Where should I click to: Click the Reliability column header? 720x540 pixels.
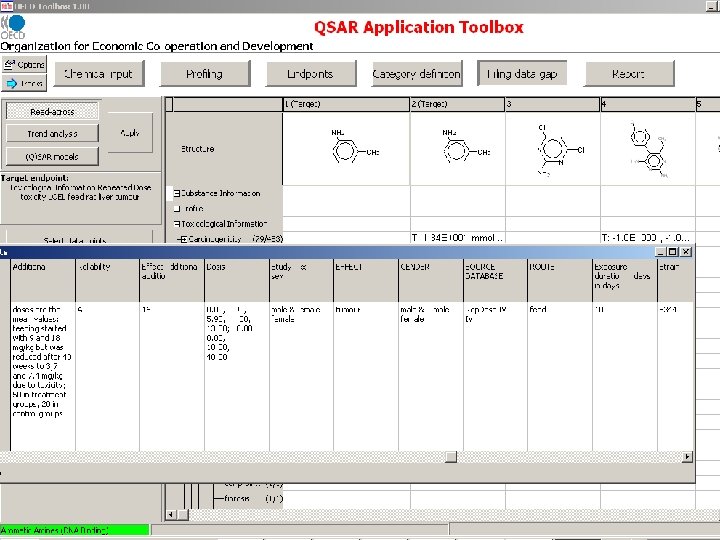[107, 280]
